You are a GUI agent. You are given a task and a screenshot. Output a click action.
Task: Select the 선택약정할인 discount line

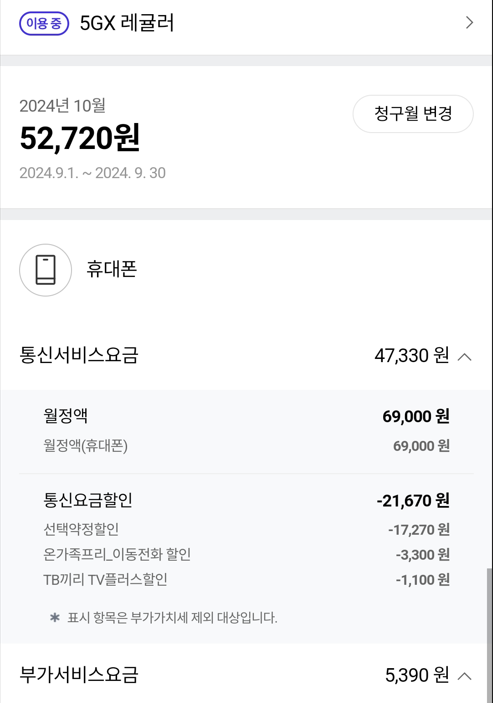pos(246,529)
